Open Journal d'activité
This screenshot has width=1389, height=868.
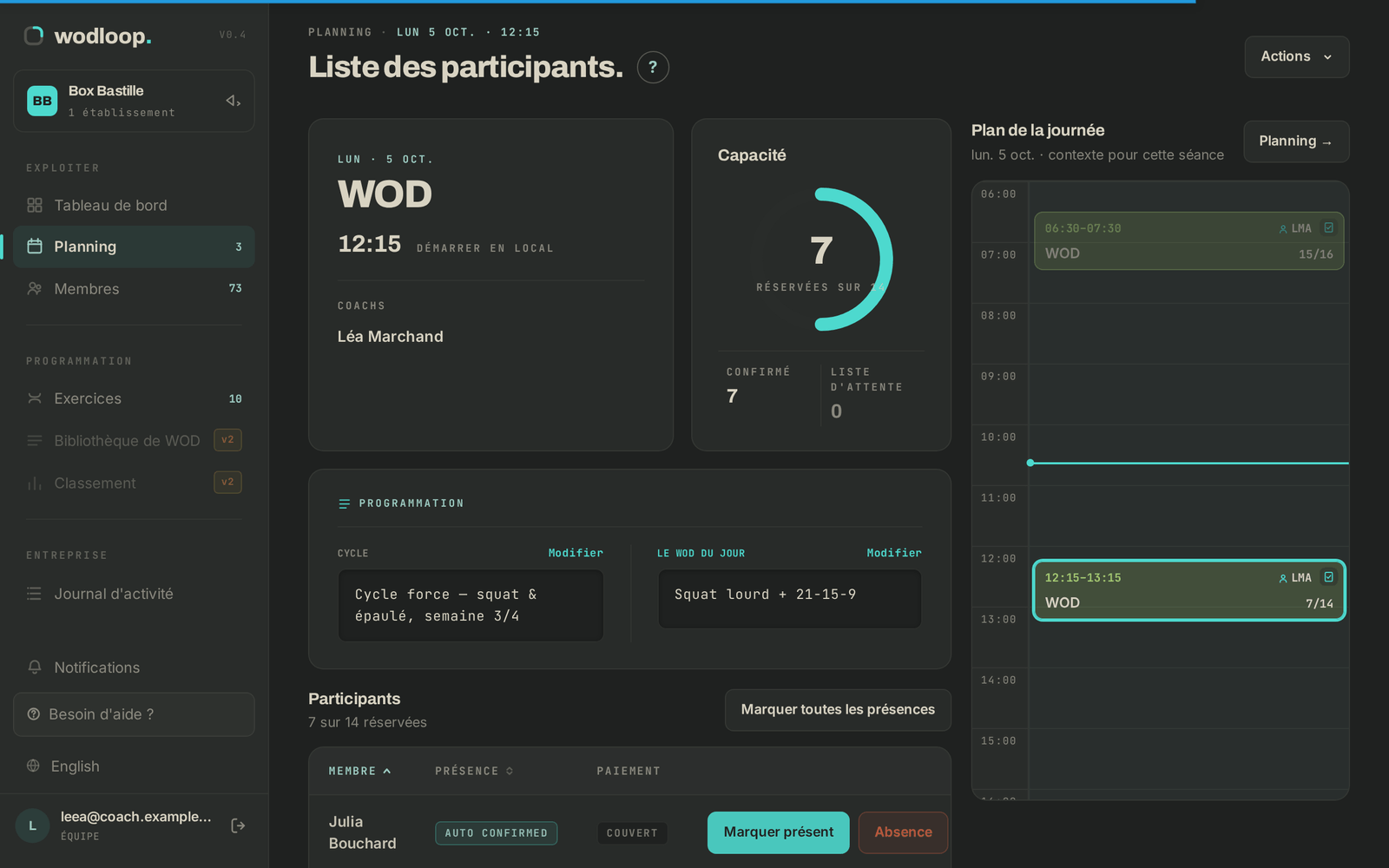[x=134, y=594]
